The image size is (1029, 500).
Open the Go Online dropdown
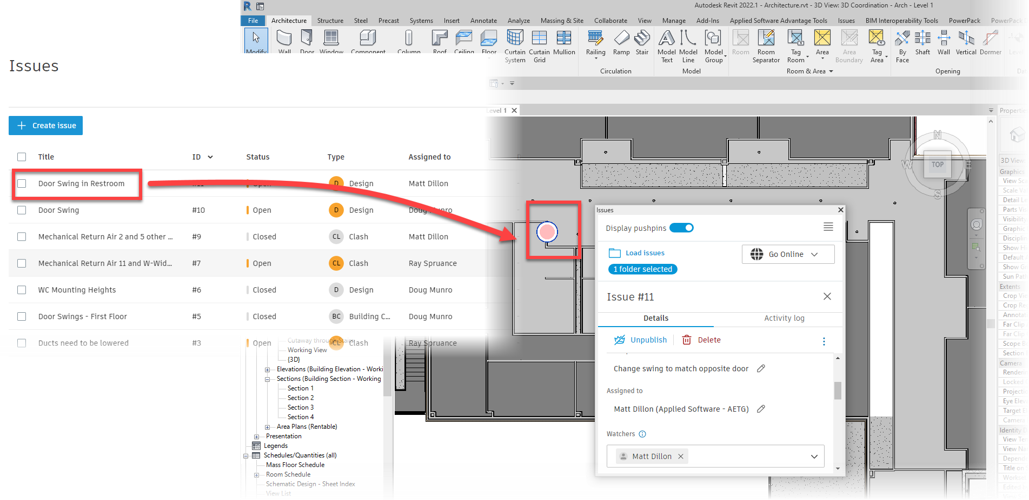click(x=787, y=254)
